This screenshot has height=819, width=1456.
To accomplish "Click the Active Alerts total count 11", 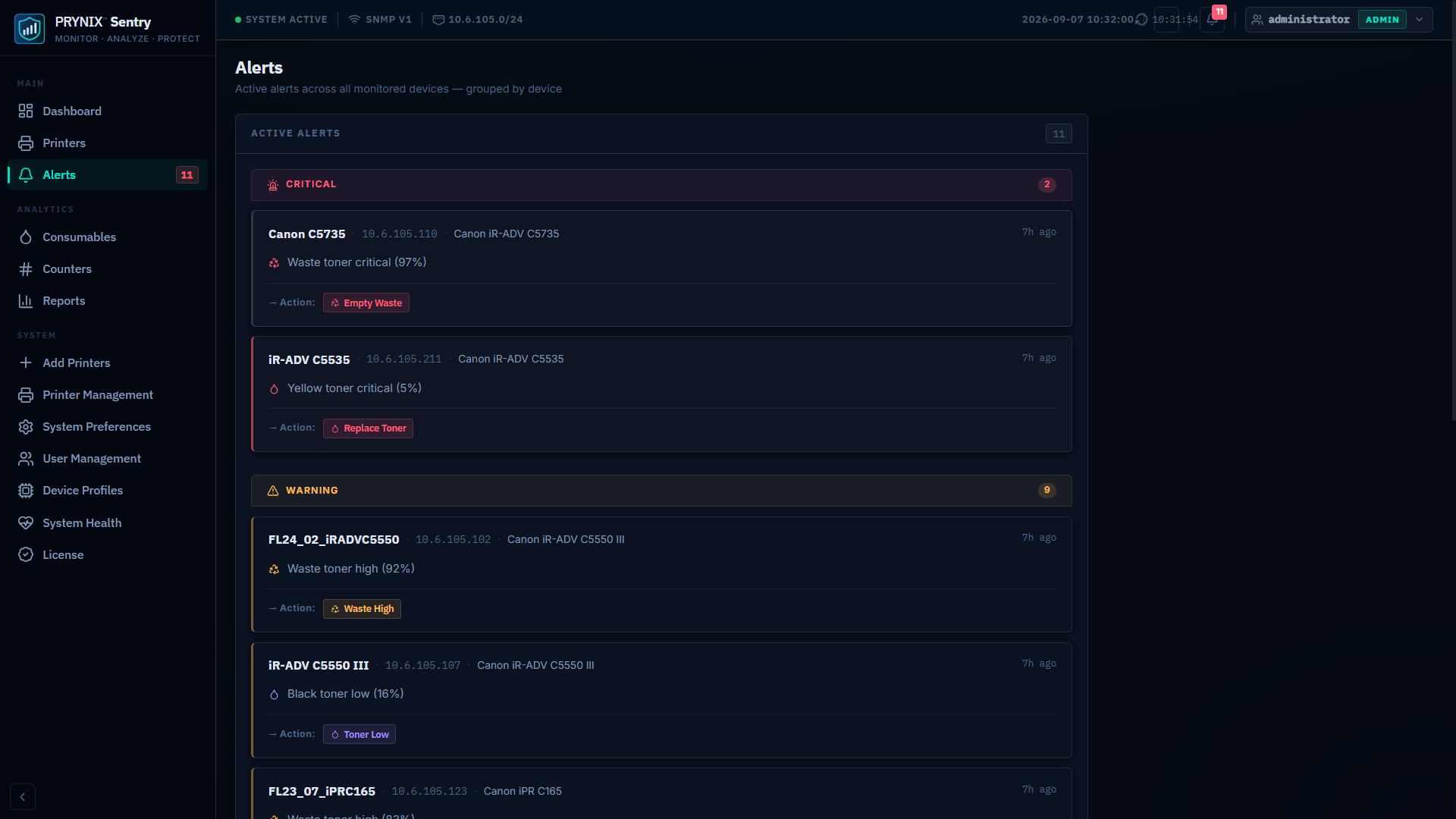I will (1059, 133).
